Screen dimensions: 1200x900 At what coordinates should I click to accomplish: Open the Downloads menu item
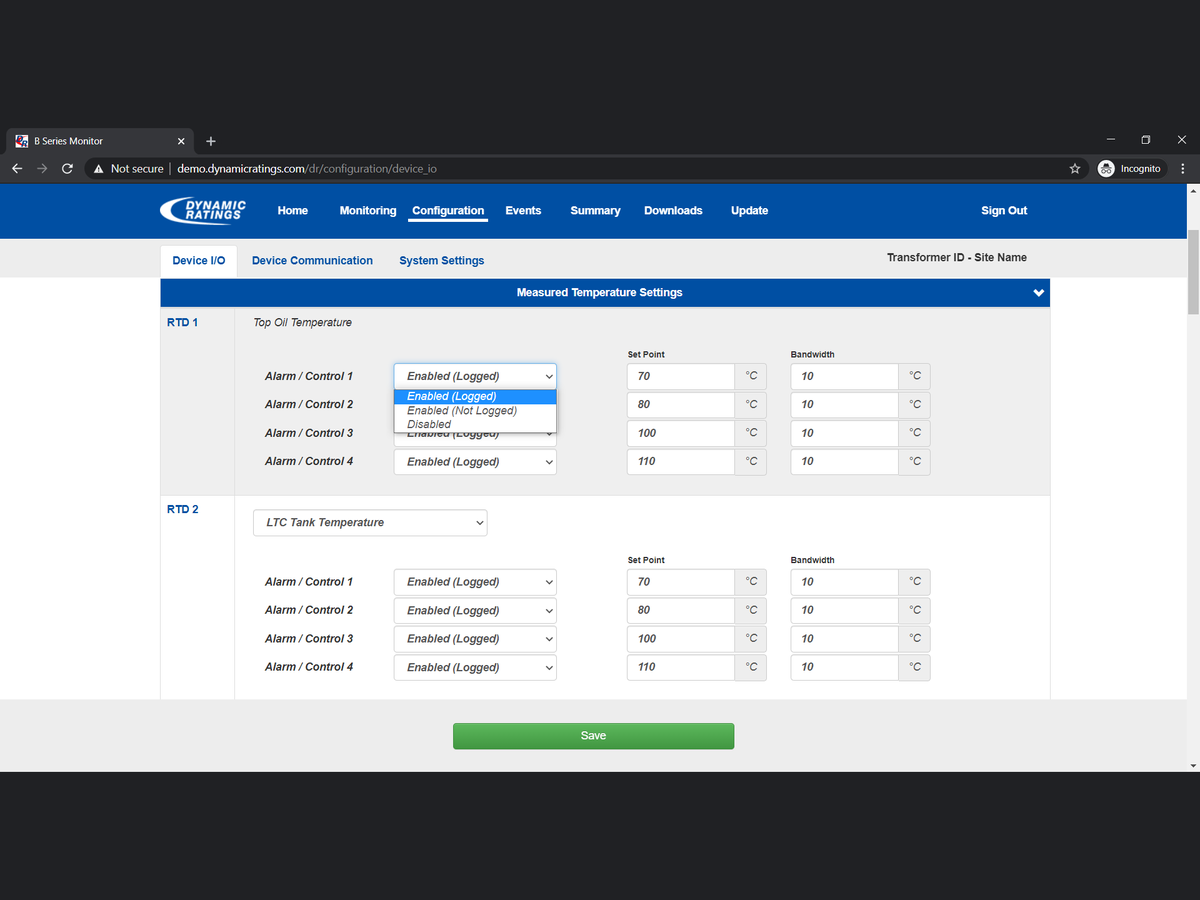tap(673, 211)
